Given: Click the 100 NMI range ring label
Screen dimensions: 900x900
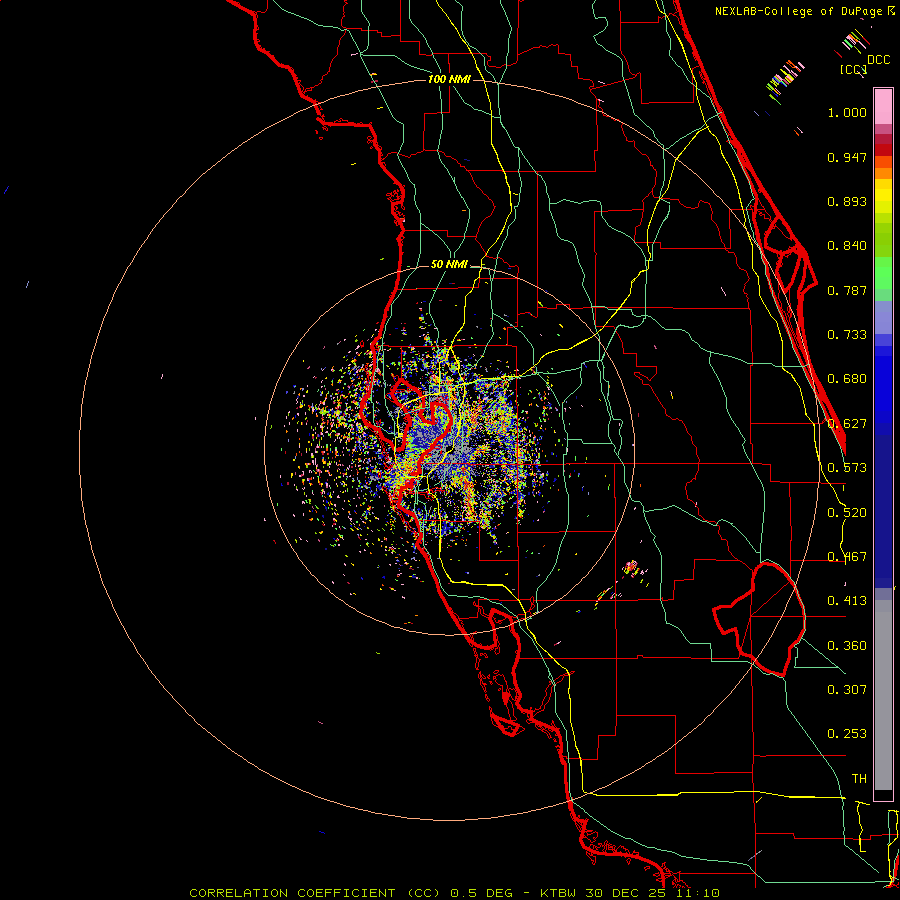Looking at the screenshot, I should [x=449, y=79].
